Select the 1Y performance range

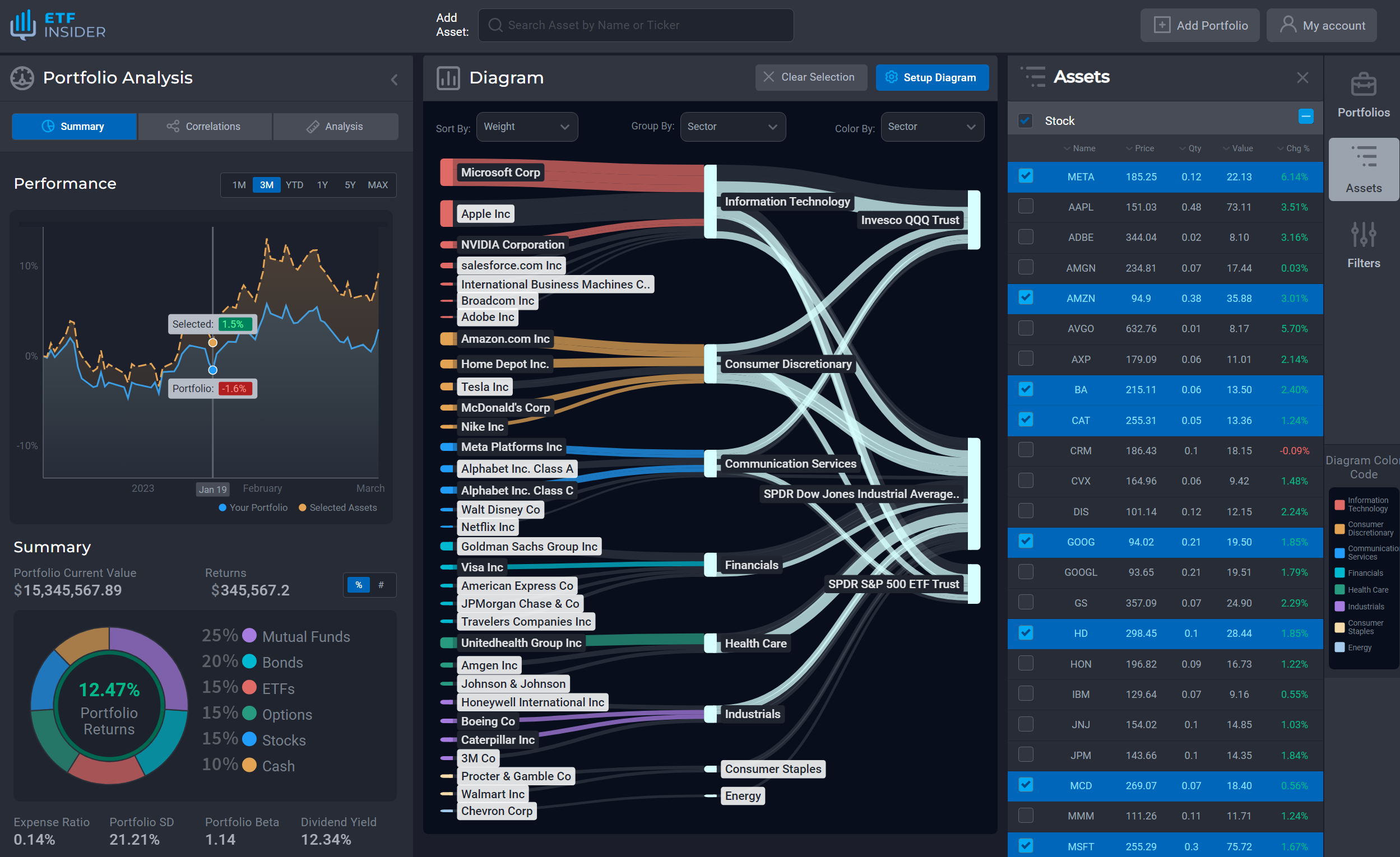pyautogui.click(x=322, y=185)
